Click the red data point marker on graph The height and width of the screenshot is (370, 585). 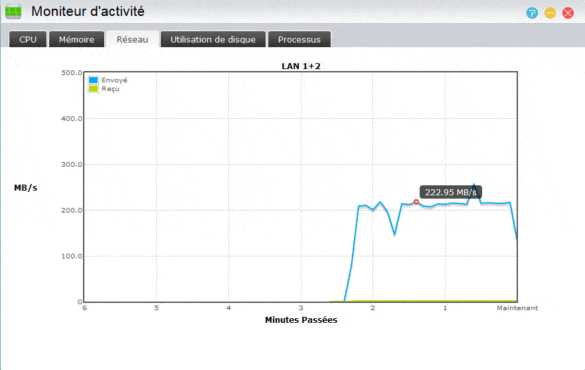click(x=416, y=202)
